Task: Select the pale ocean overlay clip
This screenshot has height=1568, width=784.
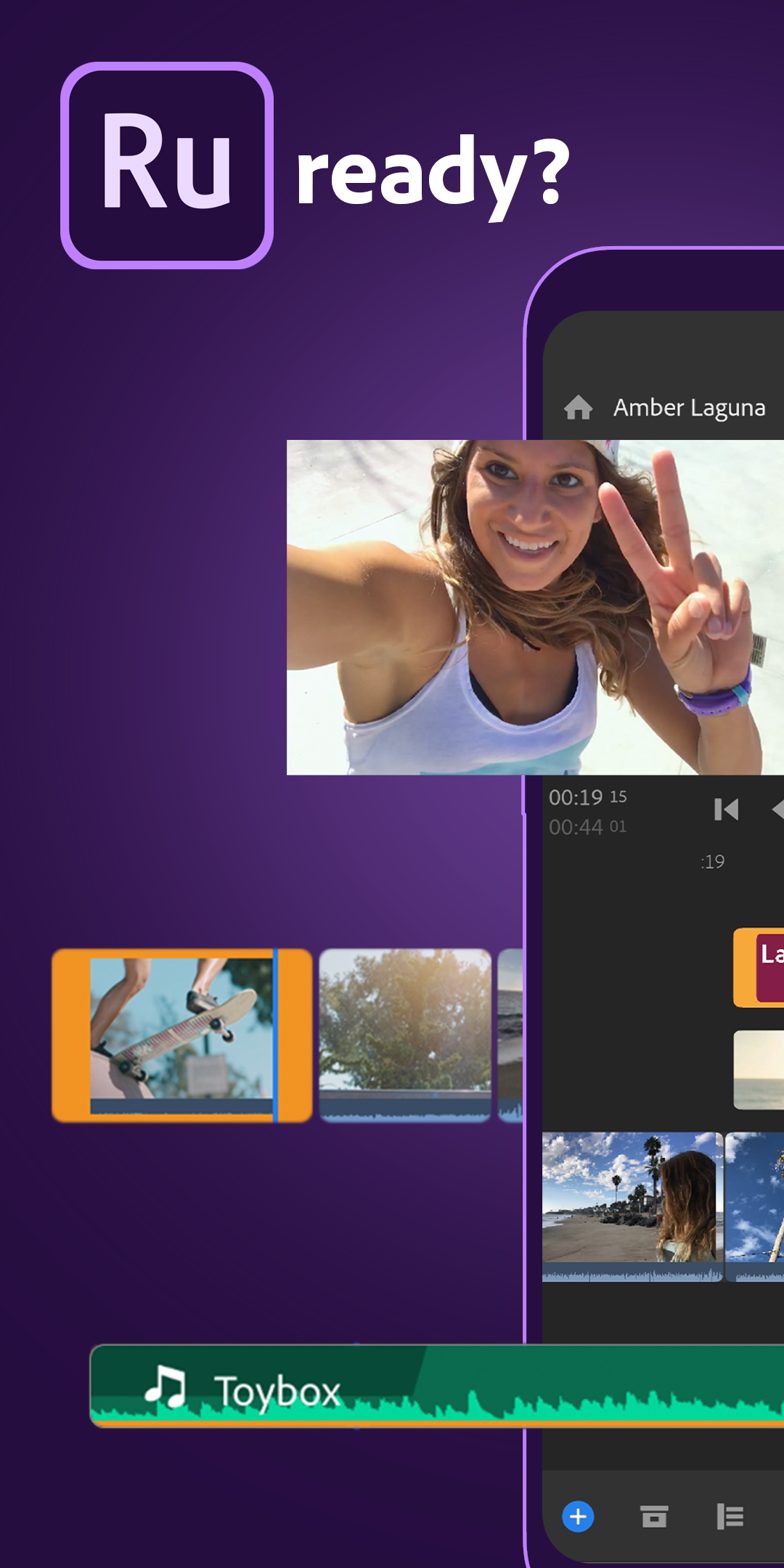Action: [x=759, y=1069]
